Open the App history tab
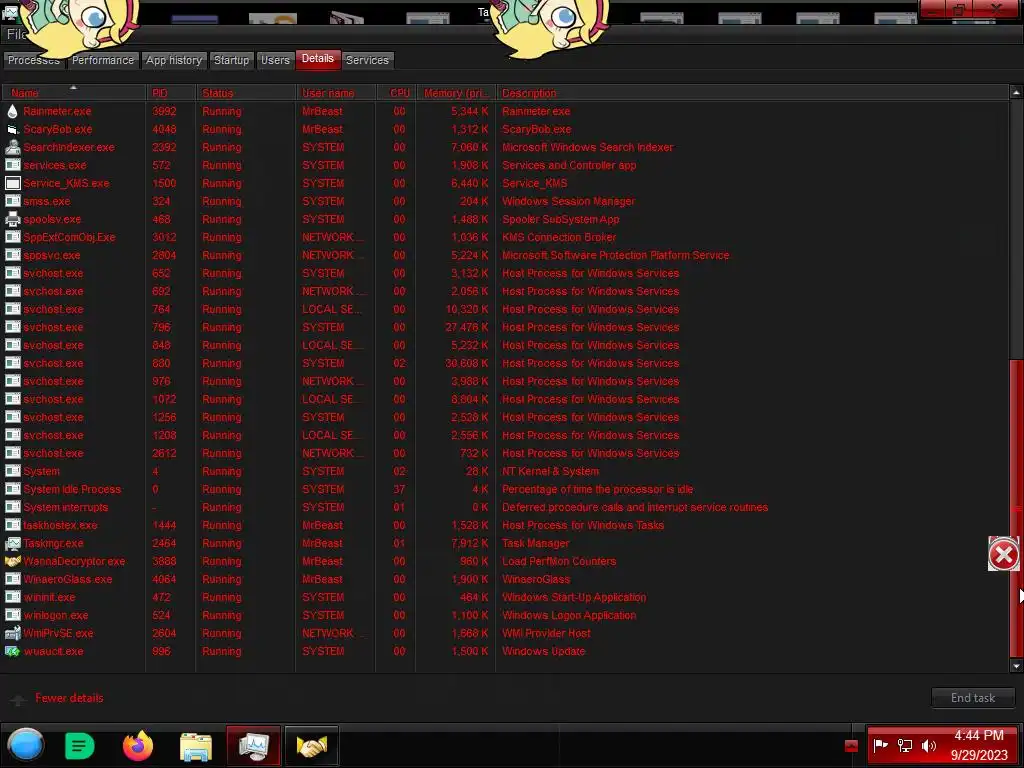This screenshot has width=1024, height=768. click(174, 60)
